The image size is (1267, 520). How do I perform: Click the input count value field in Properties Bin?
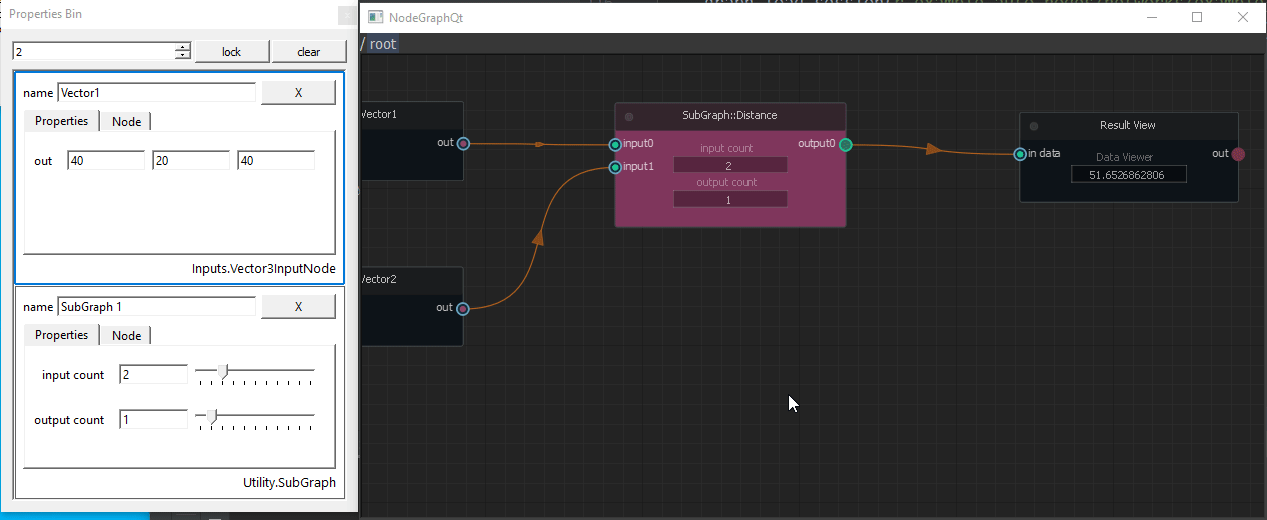pos(153,375)
